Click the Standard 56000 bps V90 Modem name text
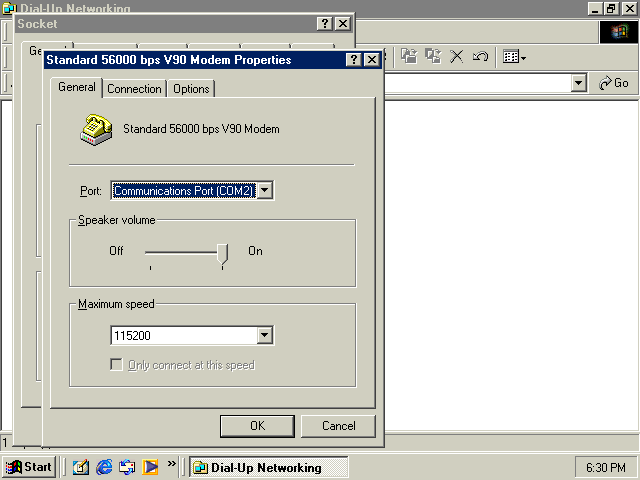This screenshot has height=480, width=640. (x=201, y=129)
